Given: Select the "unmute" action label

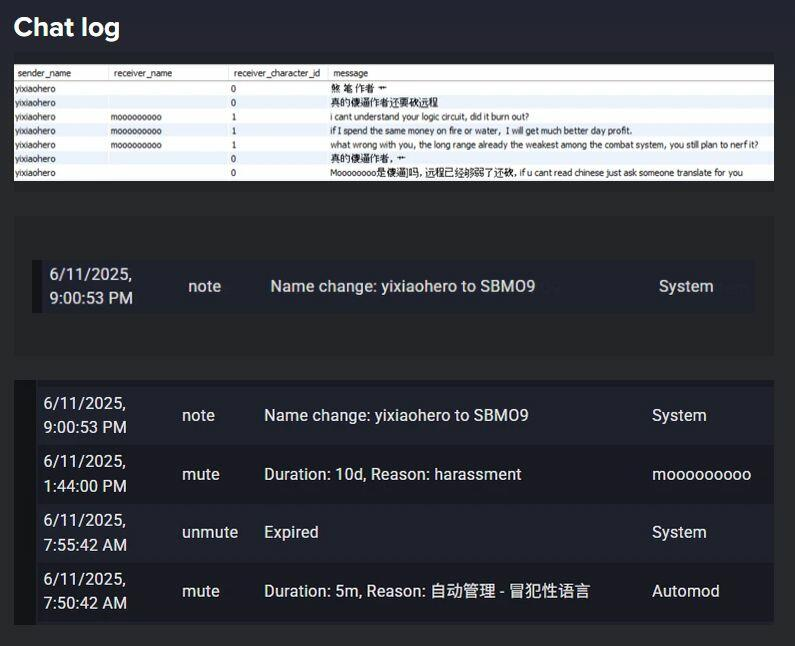Looking at the screenshot, I should pyautogui.click(x=209, y=532).
